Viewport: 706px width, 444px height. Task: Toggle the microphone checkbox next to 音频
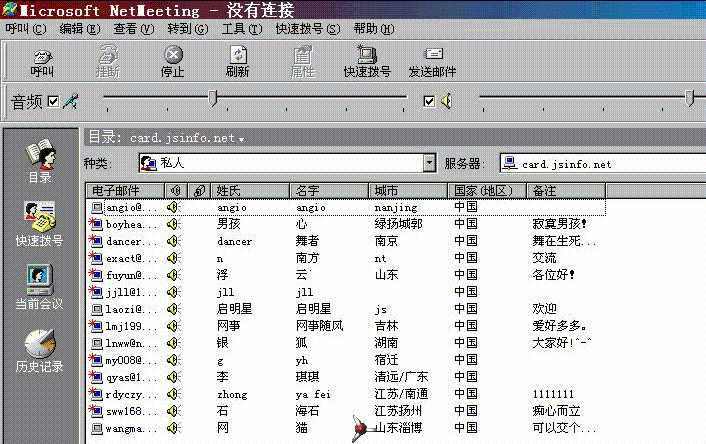(53, 101)
